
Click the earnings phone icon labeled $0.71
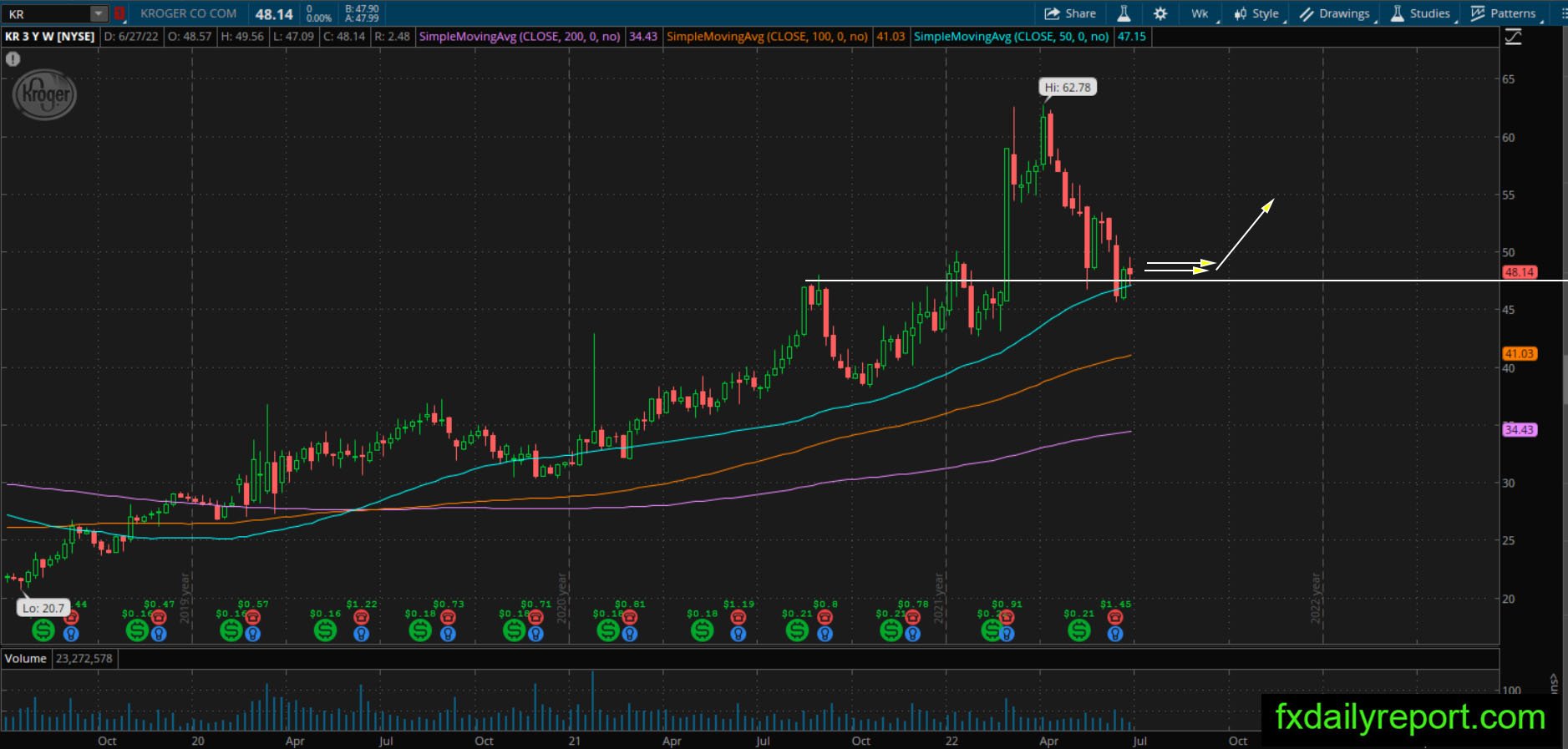(x=535, y=617)
